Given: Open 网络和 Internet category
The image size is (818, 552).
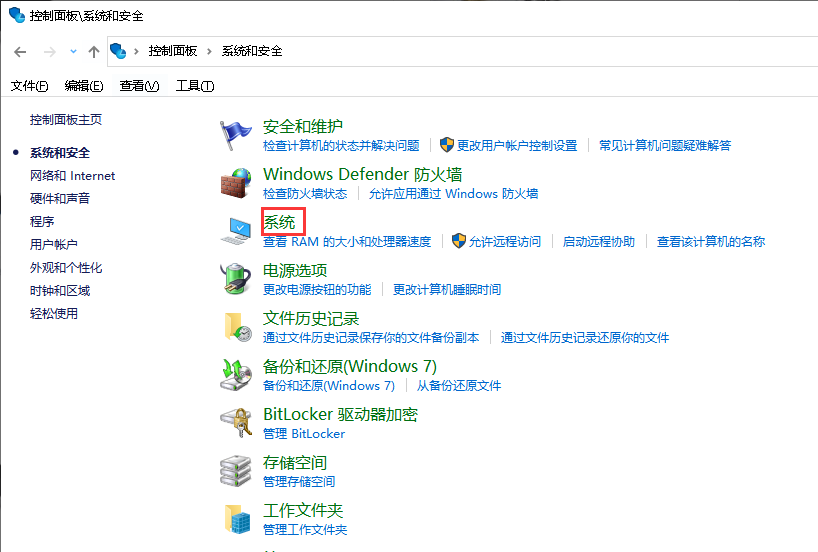Looking at the screenshot, I should (73, 176).
